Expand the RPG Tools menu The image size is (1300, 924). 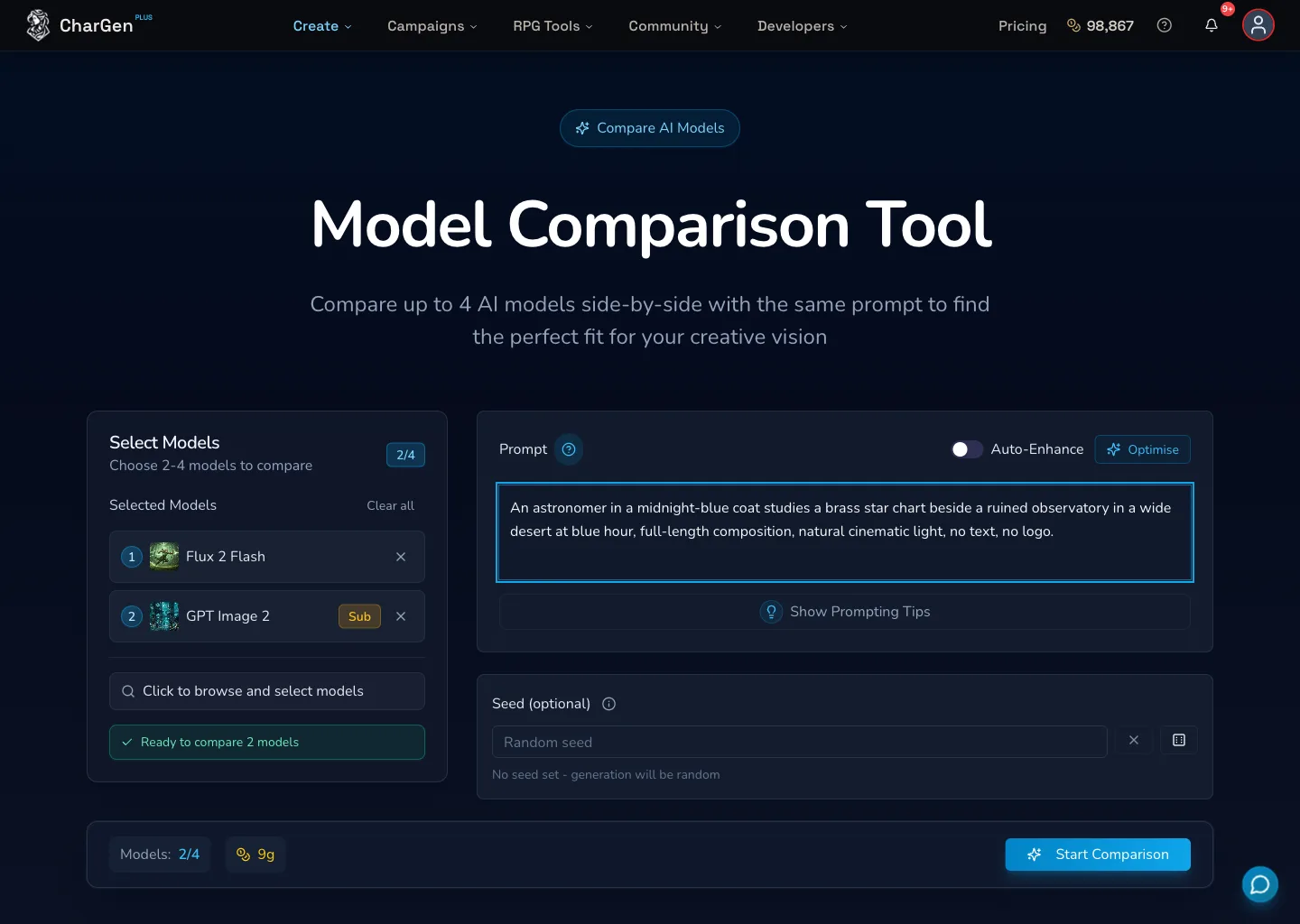coord(553,26)
